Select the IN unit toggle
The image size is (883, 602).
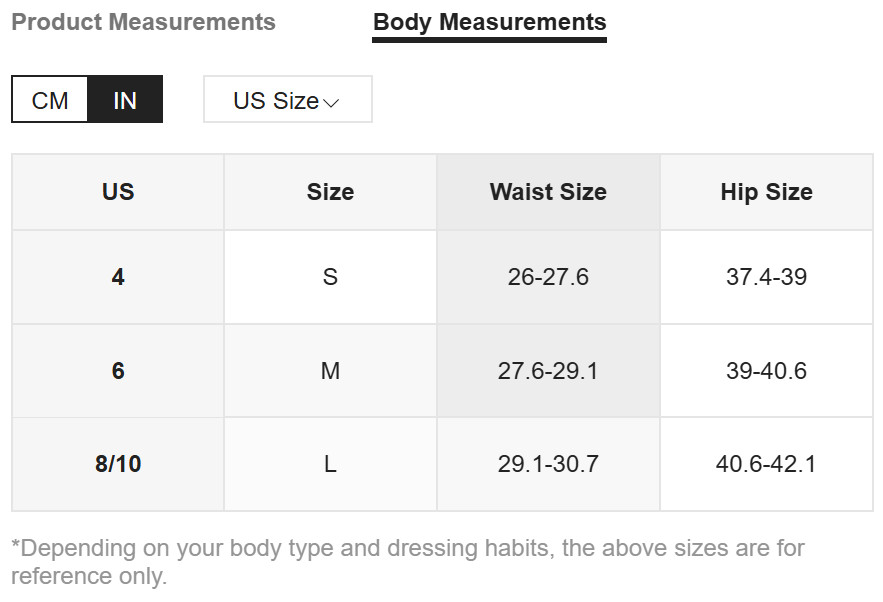(x=125, y=100)
